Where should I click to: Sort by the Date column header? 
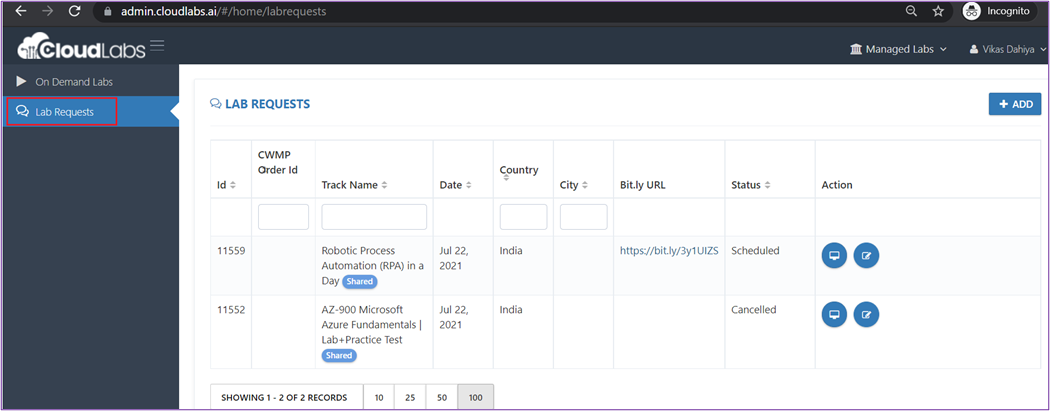click(x=455, y=185)
